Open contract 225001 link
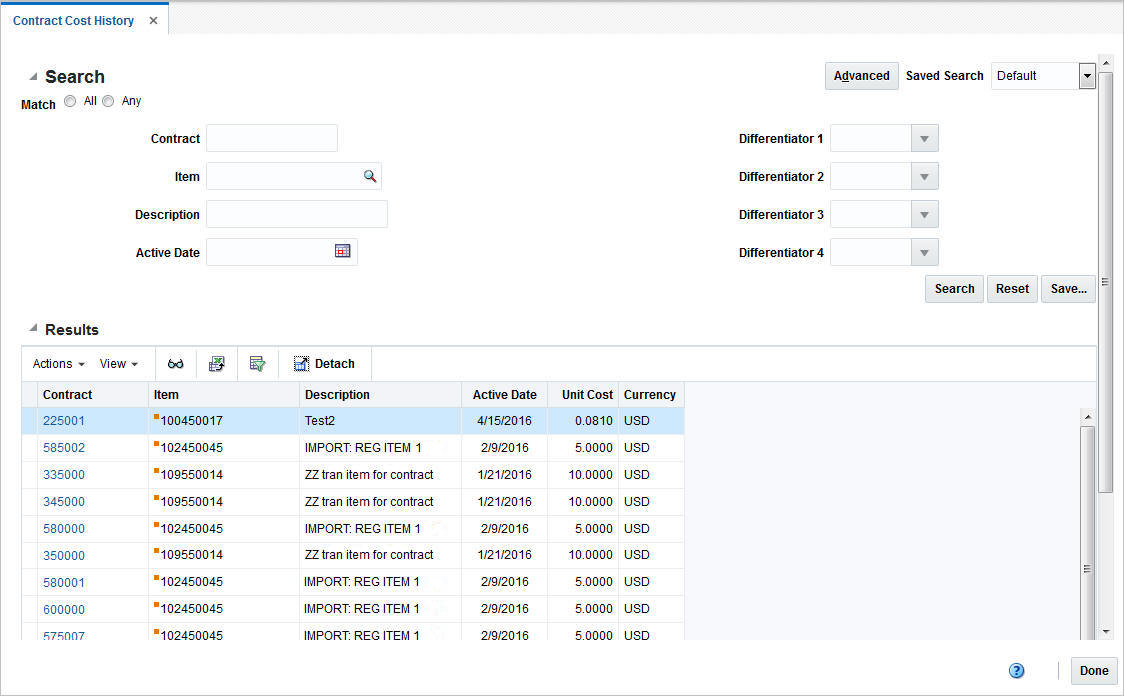The width and height of the screenshot is (1124, 696). pos(64,421)
